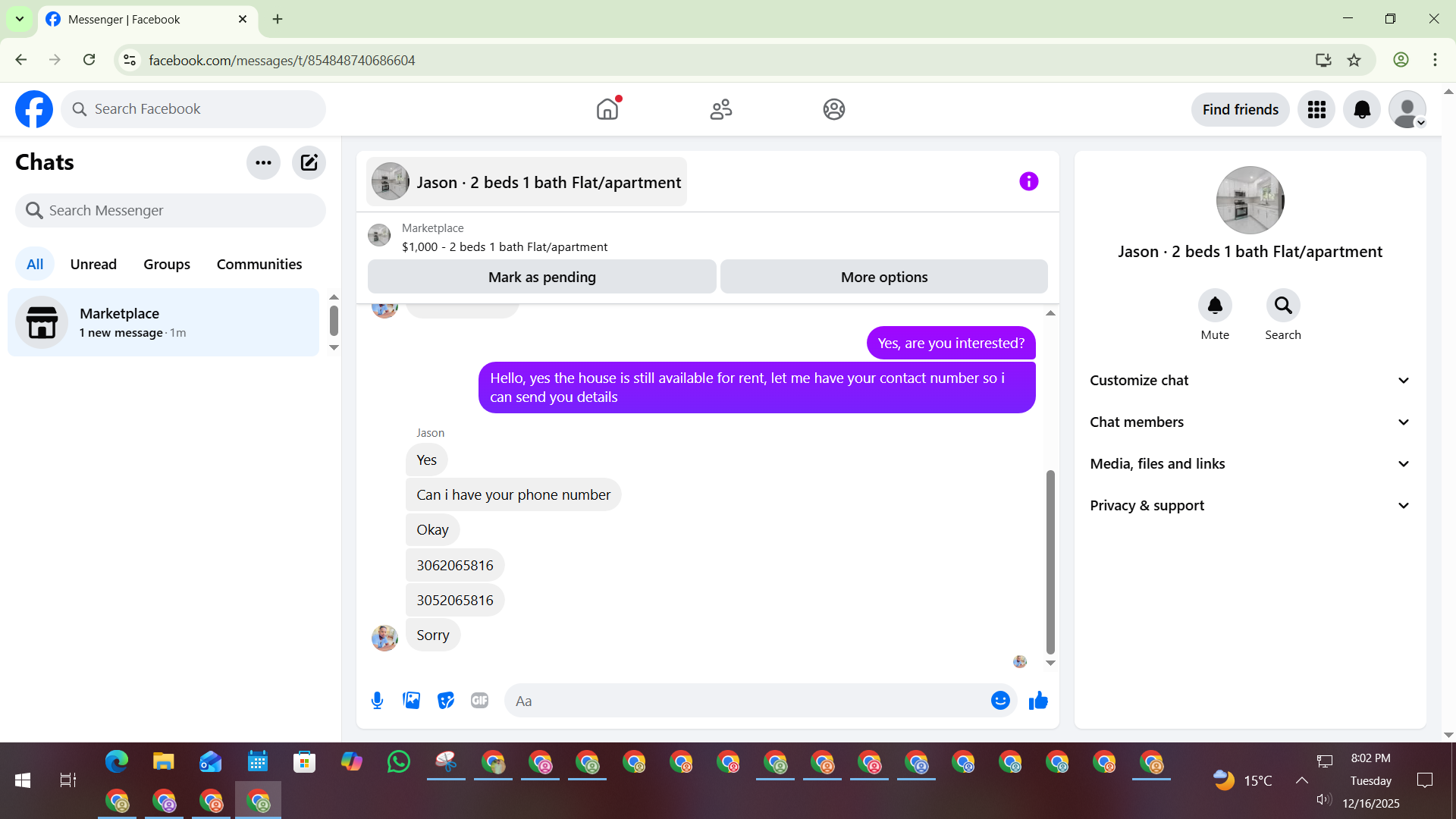This screenshot has width=1456, height=819.
Task: Click the Aa message input box
Action: [x=747, y=701]
